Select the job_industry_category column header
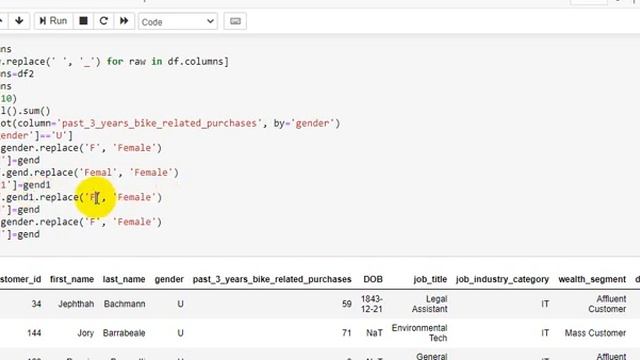This screenshot has height=360, width=640. 502,279
